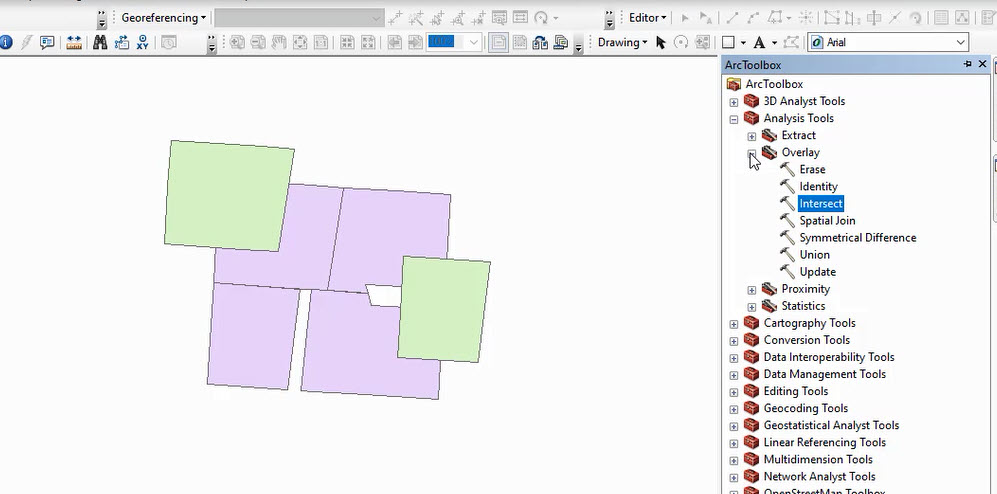Select the HTML Popup tool
The height and width of the screenshot is (494, 997).
coord(47,42)
